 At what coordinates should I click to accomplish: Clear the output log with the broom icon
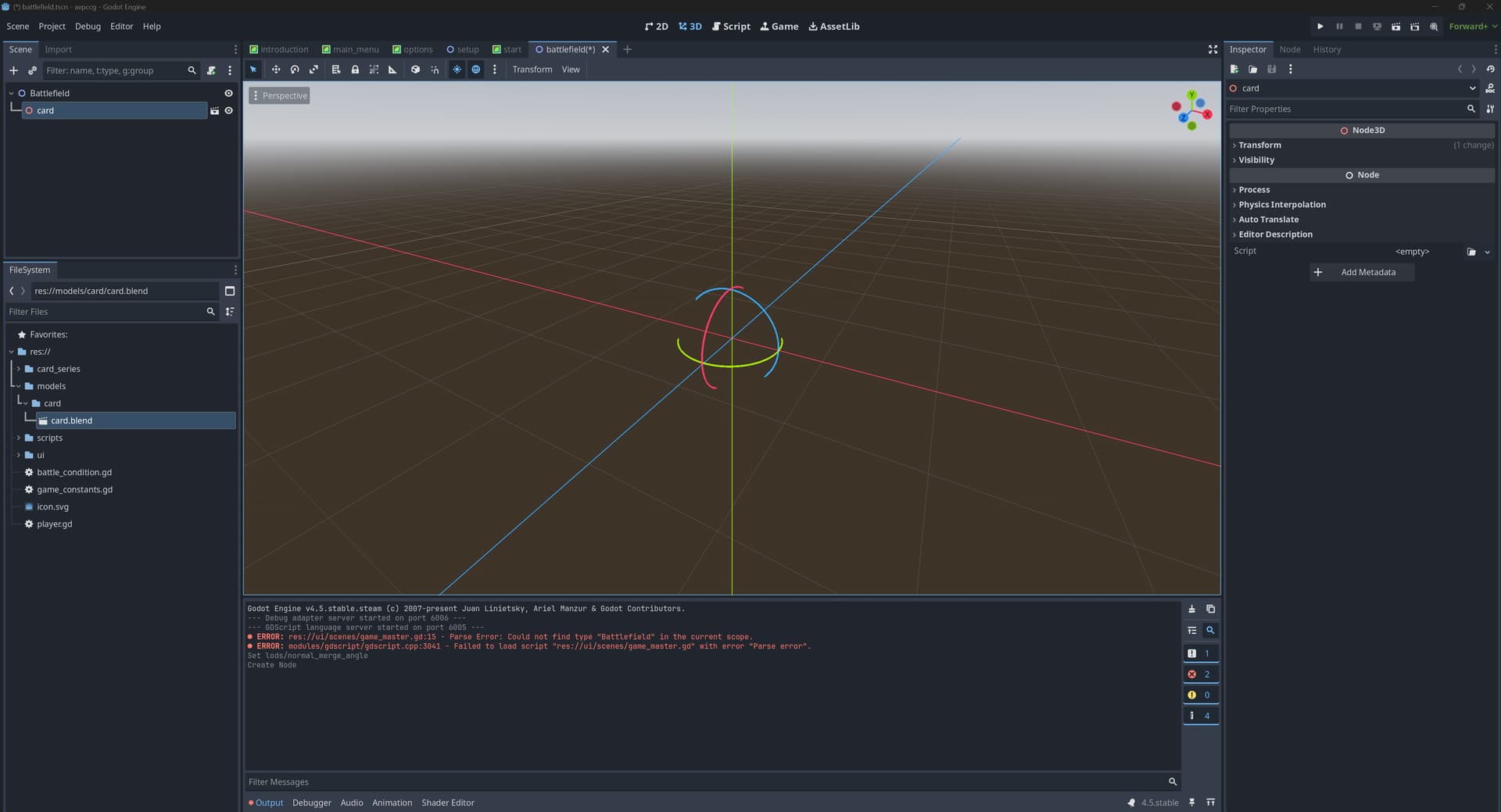(1191, 610)
